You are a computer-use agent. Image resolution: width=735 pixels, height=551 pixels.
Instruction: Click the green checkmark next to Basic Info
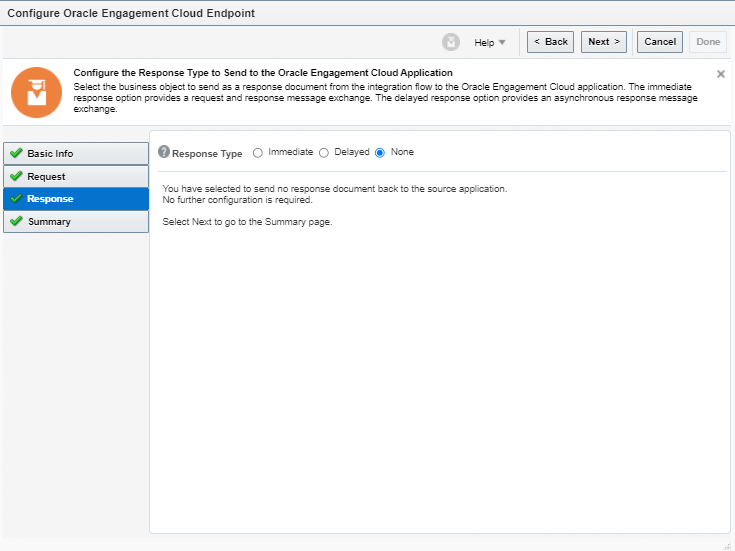point(16,154)
